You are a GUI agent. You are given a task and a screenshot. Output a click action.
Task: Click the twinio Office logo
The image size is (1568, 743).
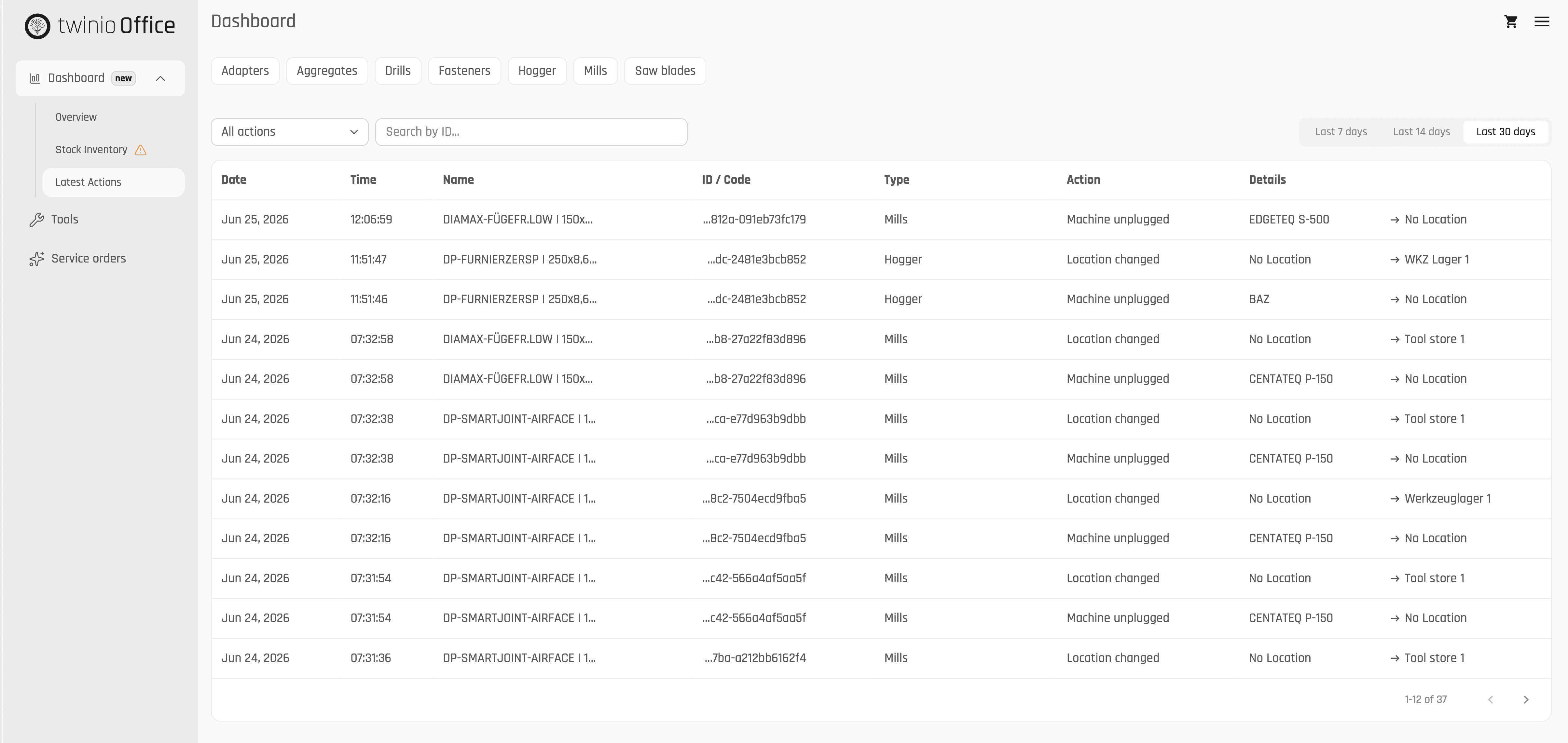tap(100, 26)
